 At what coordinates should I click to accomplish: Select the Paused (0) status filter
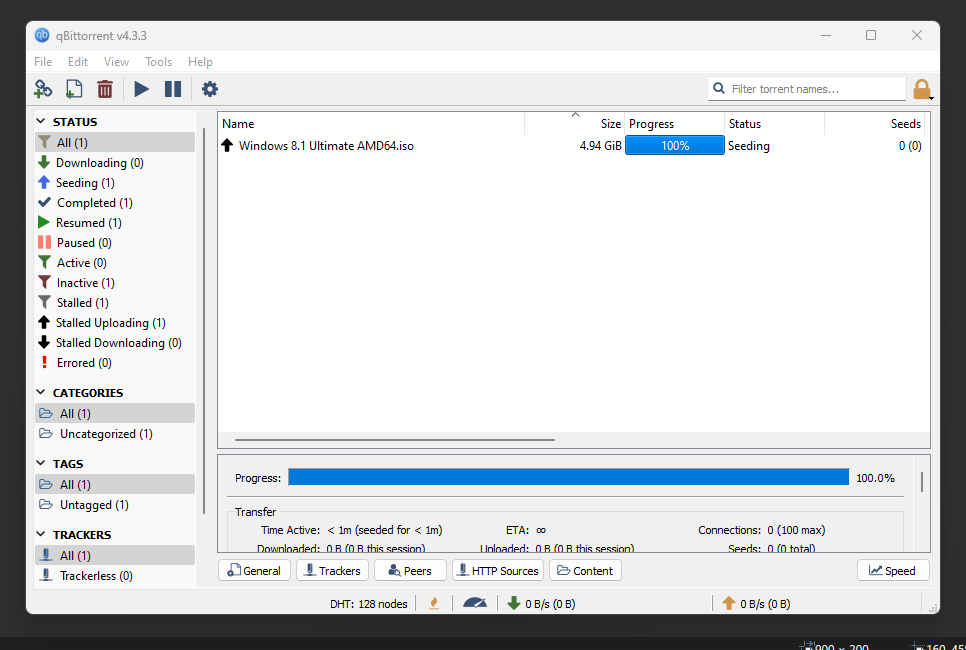tap(115, 243)
